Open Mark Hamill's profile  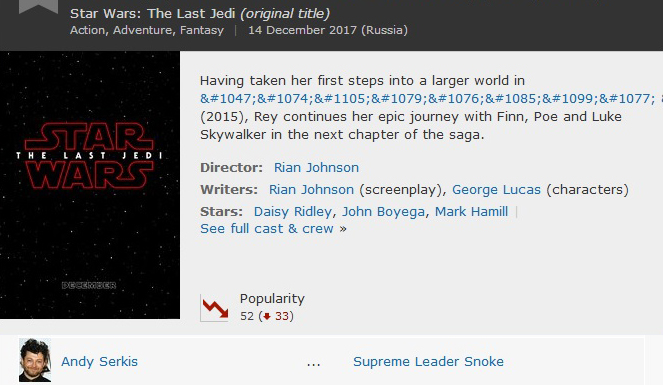471,212
